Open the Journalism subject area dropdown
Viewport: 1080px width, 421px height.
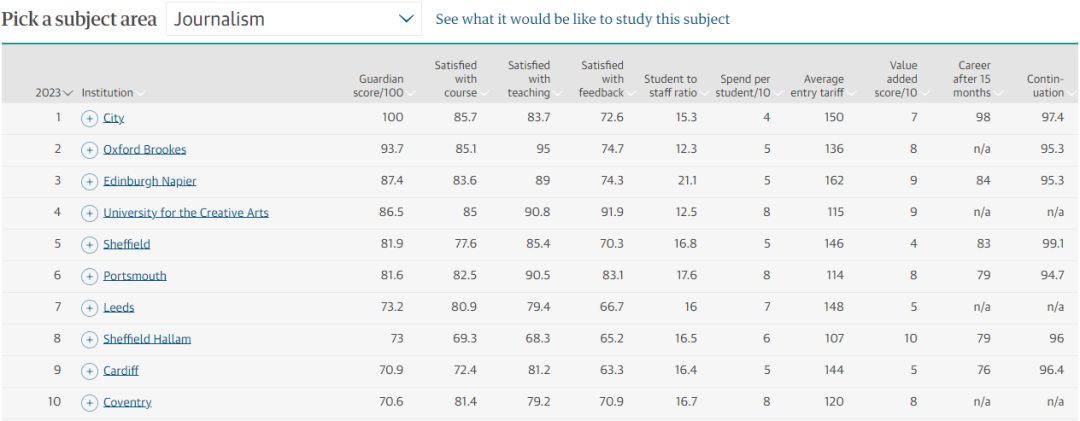[293, 19]
